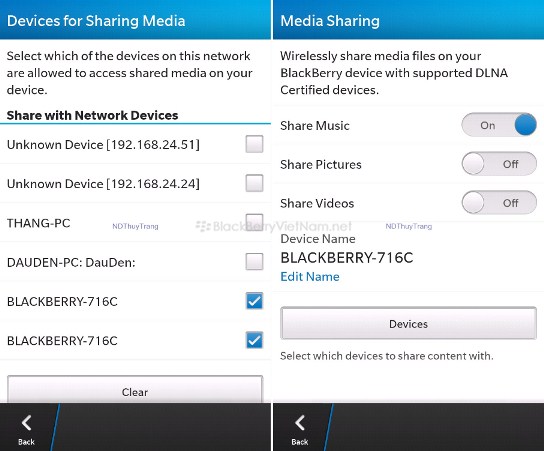Select the Unknown Device [192.168.24.24] row text
Image resolution: width=544 pixels, height=451 pixels.
click(x=103, y=184)
